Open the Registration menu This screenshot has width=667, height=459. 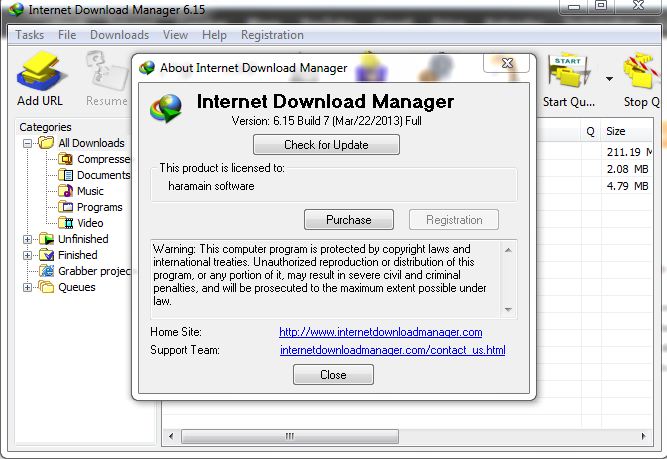[272, 35]
